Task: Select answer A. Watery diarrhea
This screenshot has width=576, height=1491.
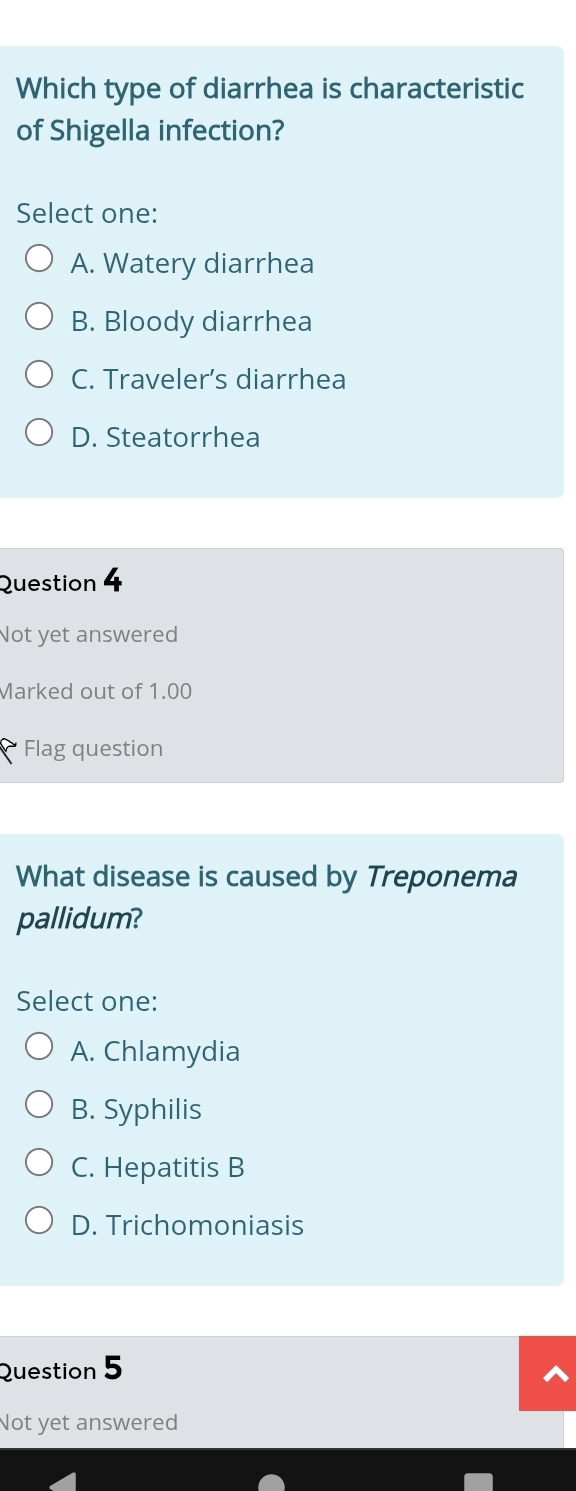Action: point(38,258)
